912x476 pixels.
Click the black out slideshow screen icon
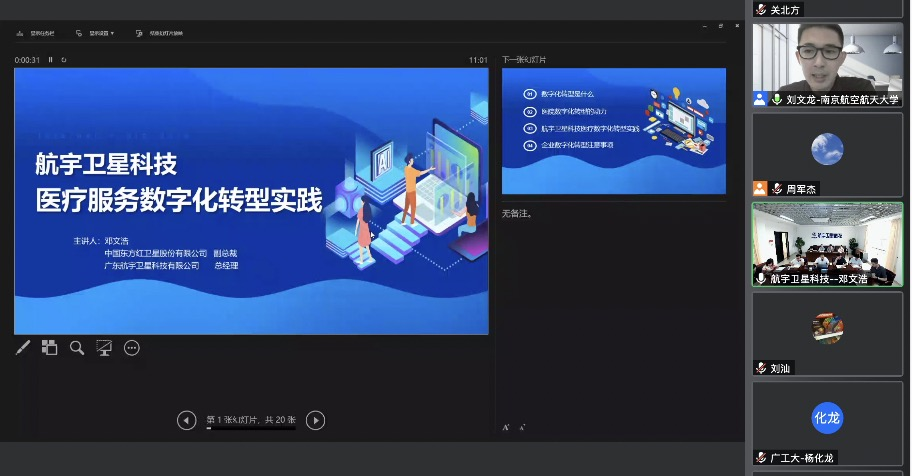[x=104, y=348]
